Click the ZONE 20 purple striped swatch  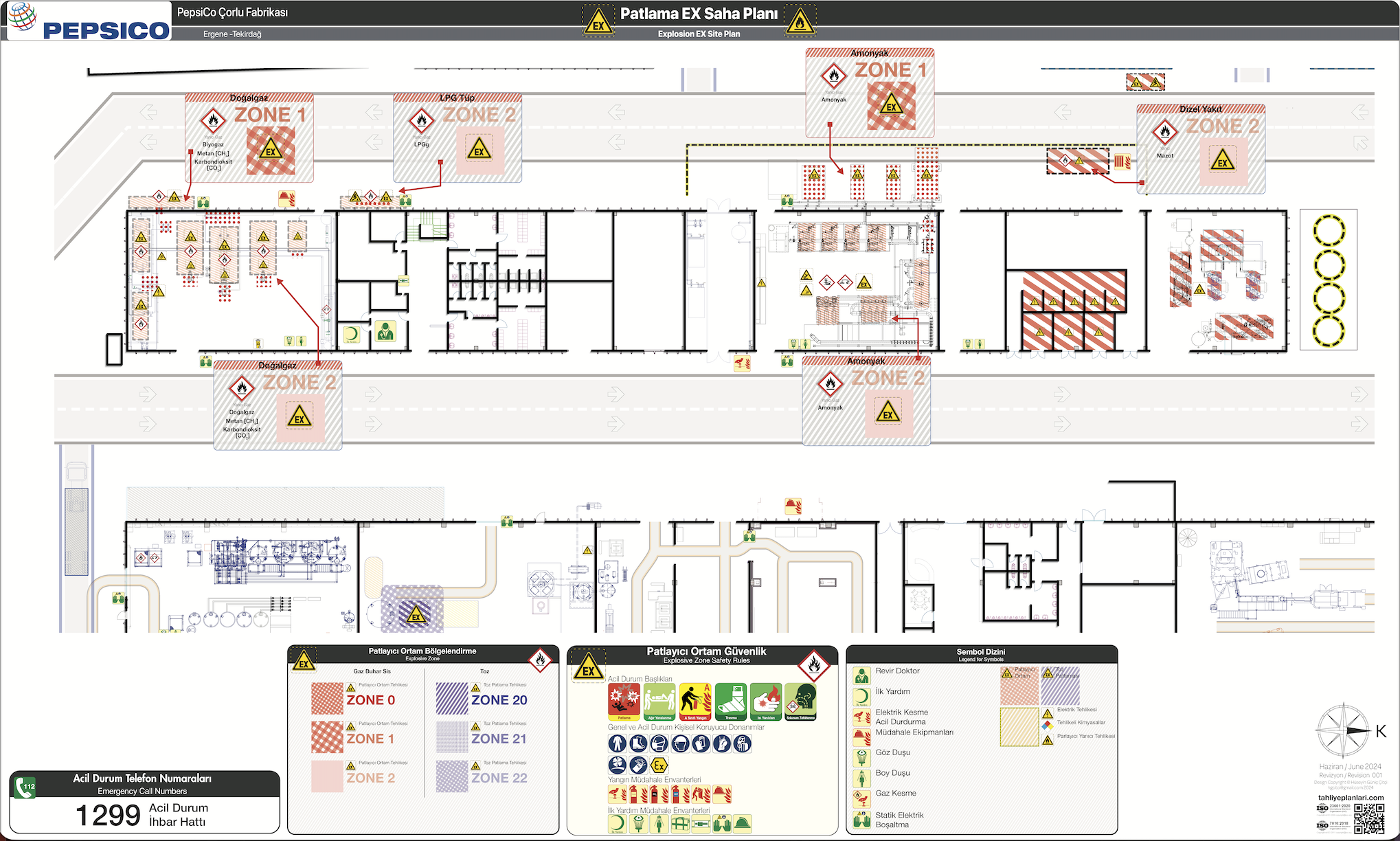[x=452, y=699]
